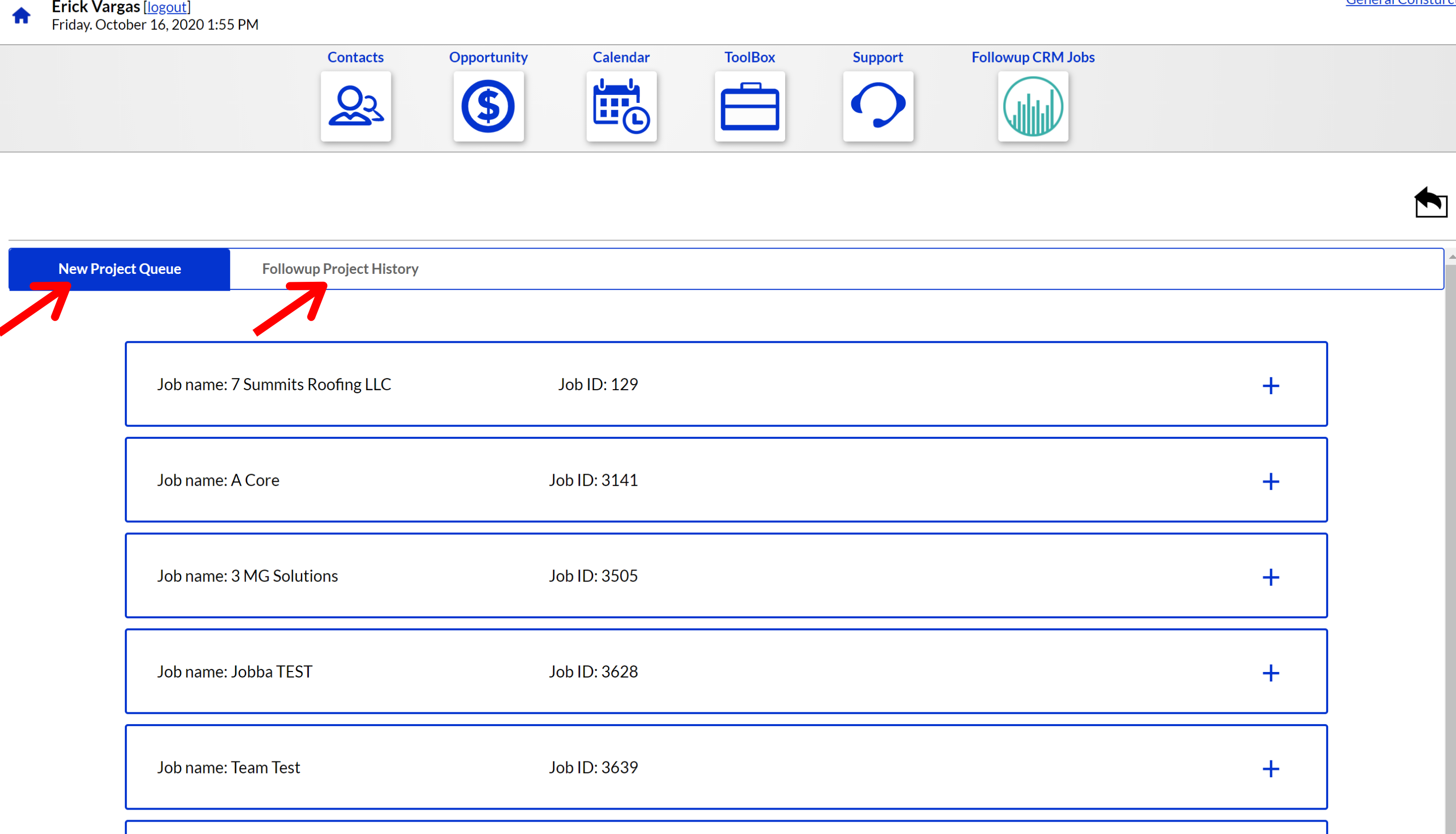1456x834 pixels.
Task: Open the Support headset icon
Action: point(878,106)
